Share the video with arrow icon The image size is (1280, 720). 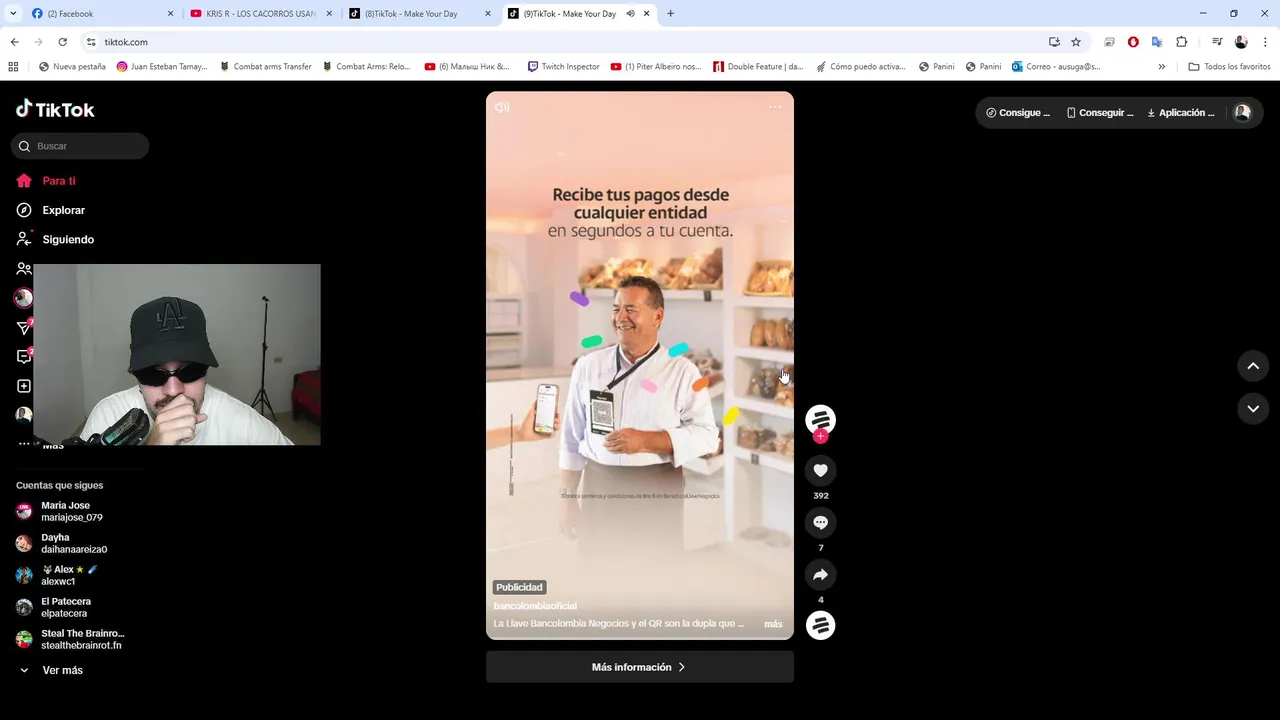click(821, 574)
